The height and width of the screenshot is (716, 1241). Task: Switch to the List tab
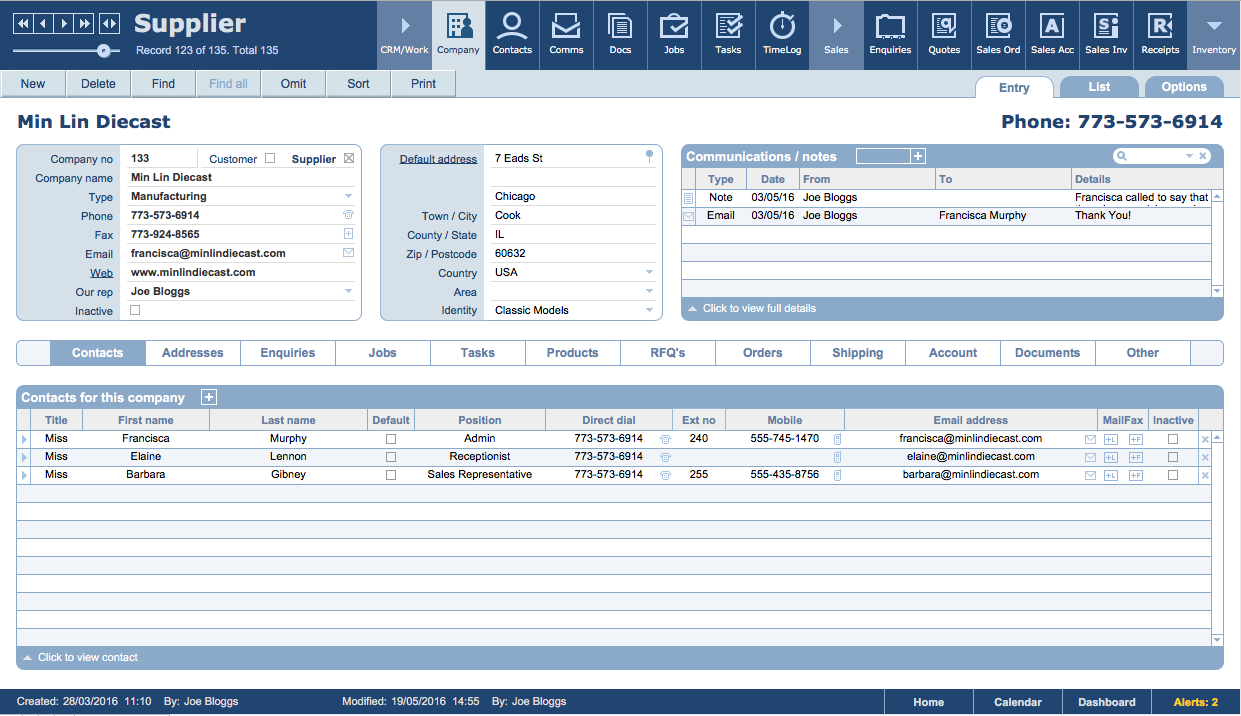click(1098, 87)
